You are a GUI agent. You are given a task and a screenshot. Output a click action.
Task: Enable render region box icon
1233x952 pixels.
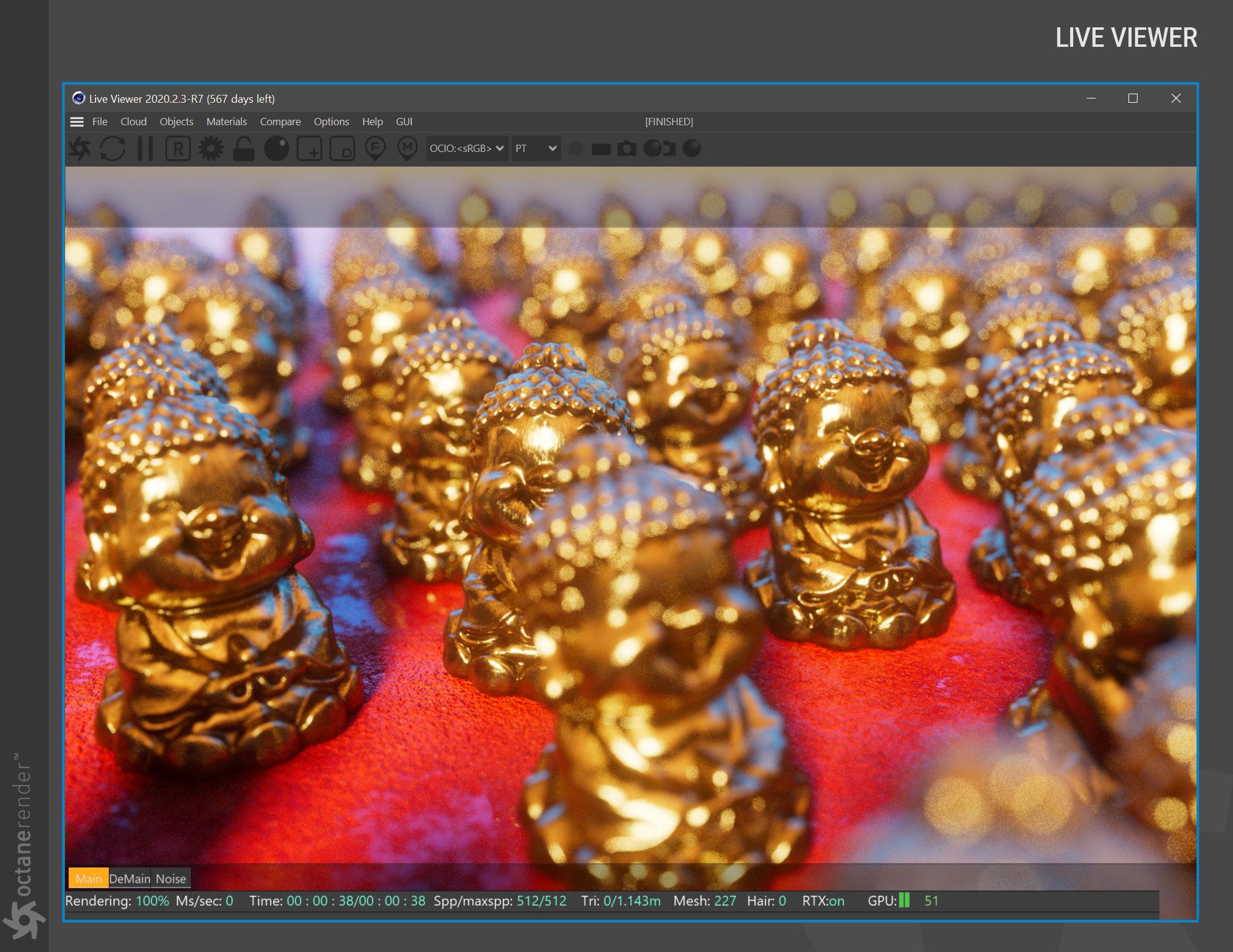tap(309, 148)
